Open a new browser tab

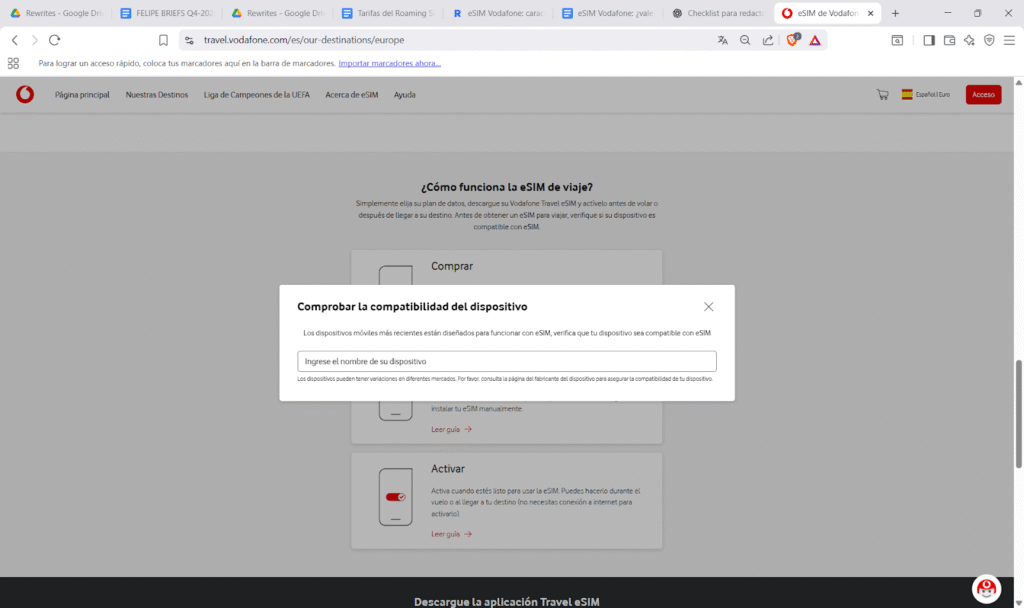[x=895, y=13]
